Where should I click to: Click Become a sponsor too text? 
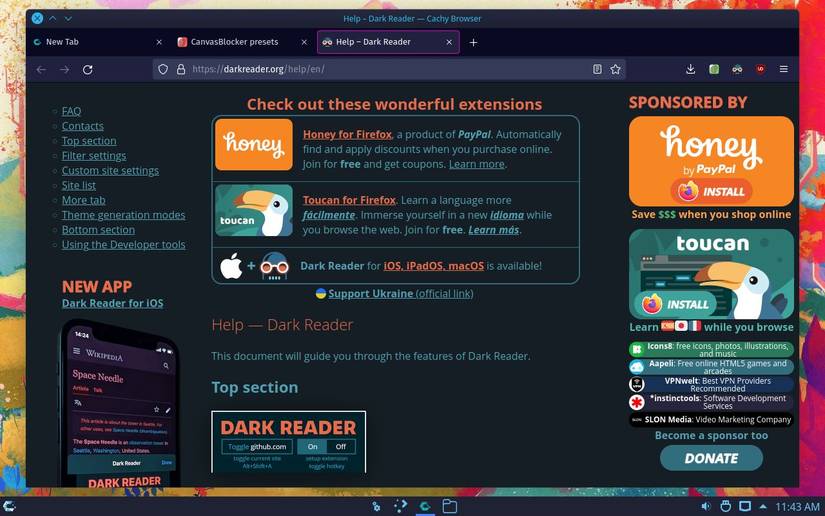coord(711,436)
